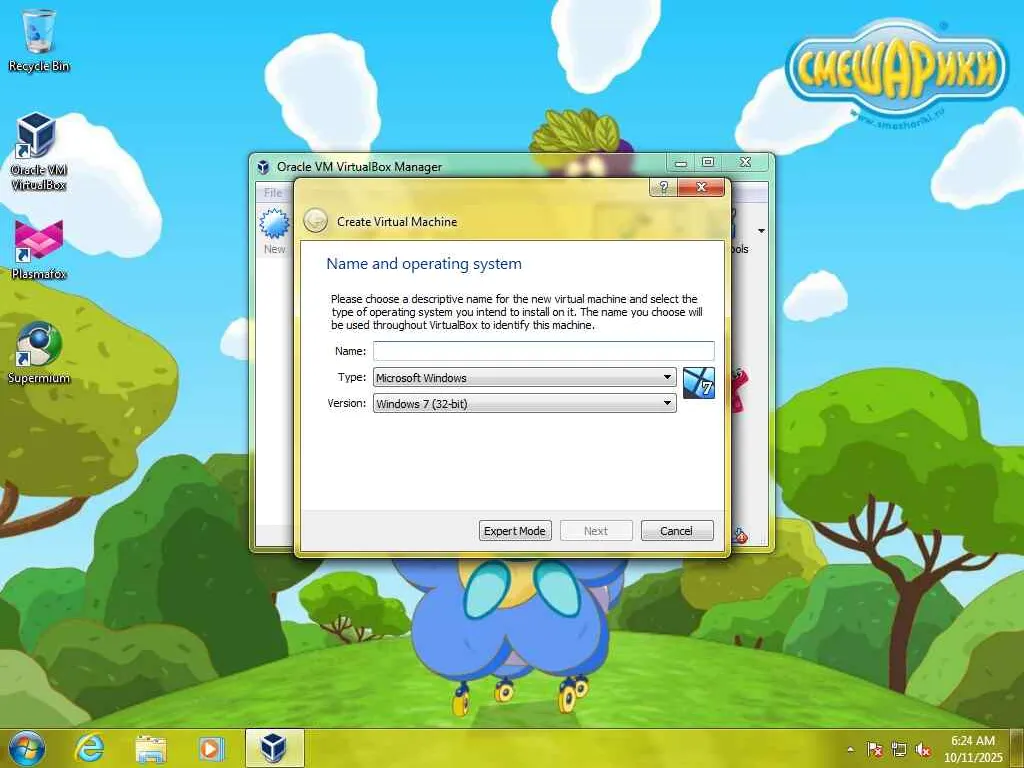Click the VirtualBox Manager title bar icon
This screenshot has width=1024, height=768.
tap(263, 167)
